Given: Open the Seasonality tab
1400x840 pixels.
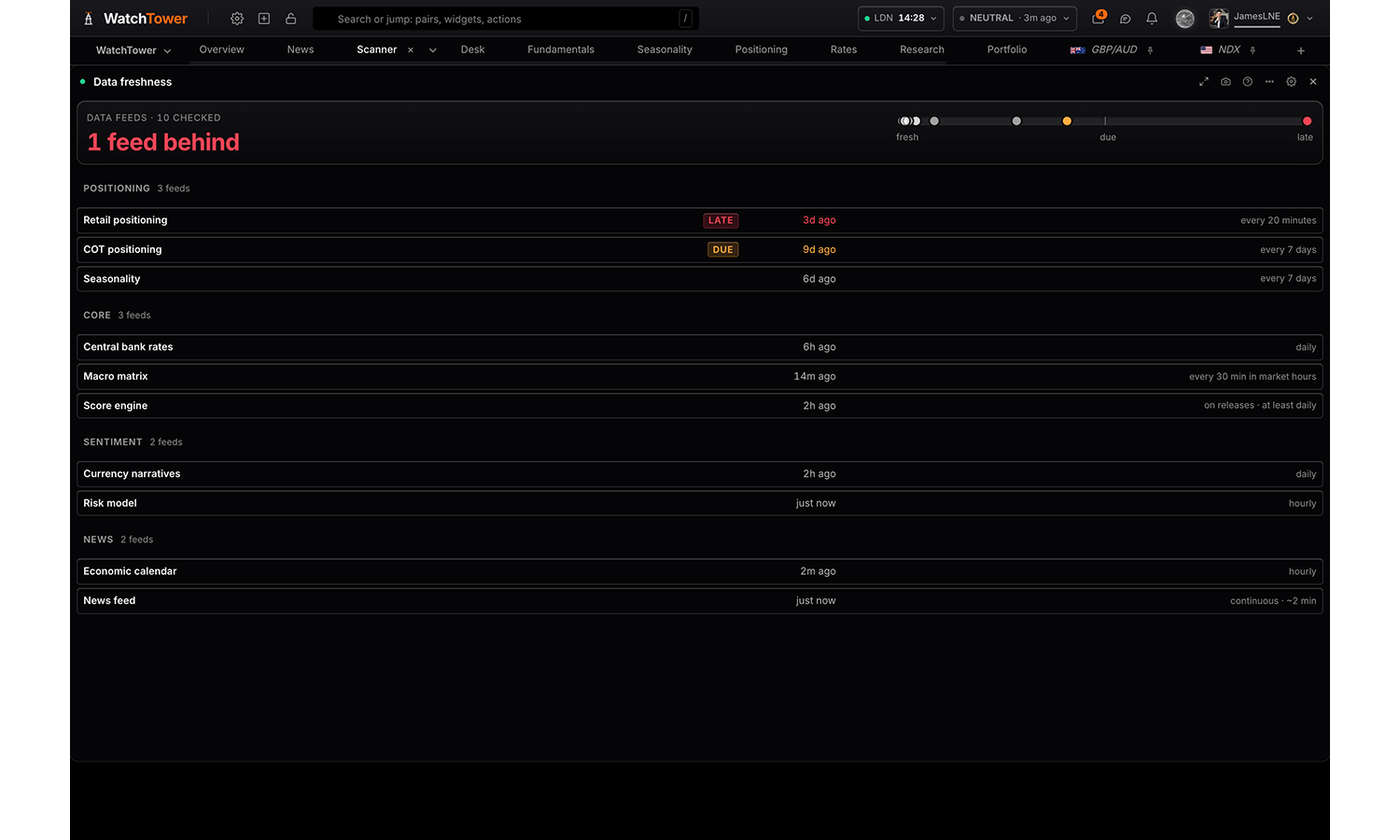Looking at the screenshot, I should coord(665,49).
